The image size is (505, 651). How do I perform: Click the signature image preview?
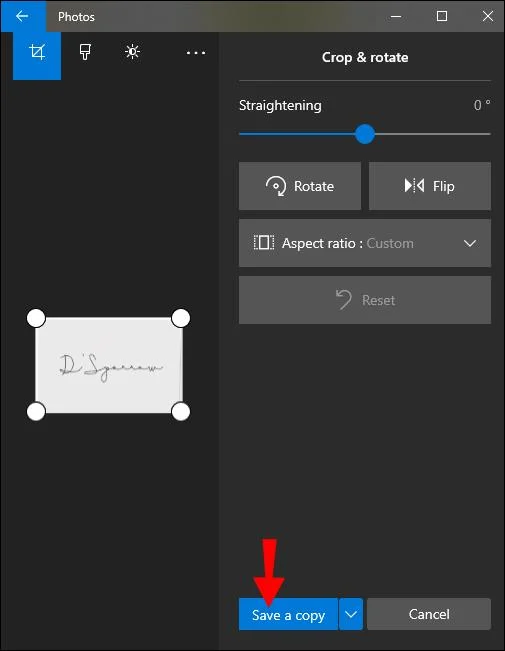coord(109,365)
